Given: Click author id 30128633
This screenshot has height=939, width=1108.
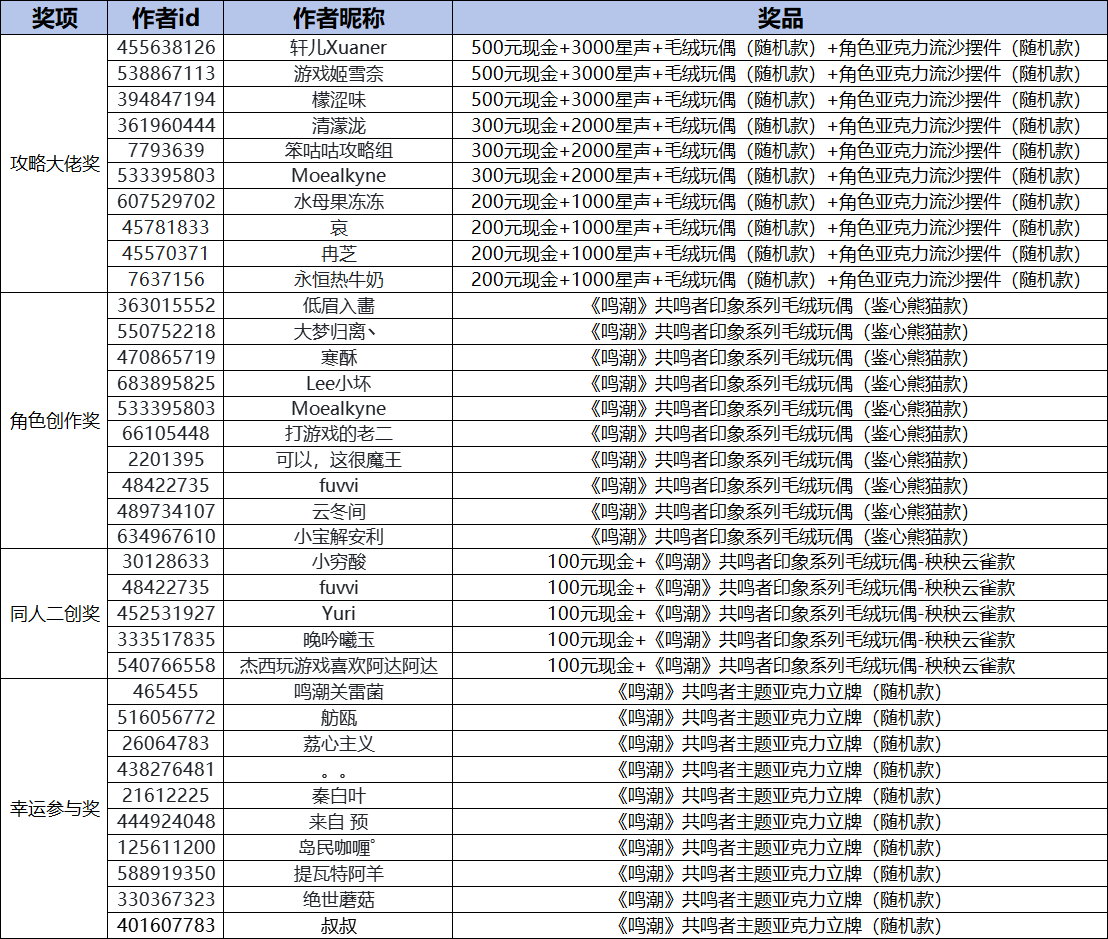Looking at the screenshot, I should [x=166, y=562].
